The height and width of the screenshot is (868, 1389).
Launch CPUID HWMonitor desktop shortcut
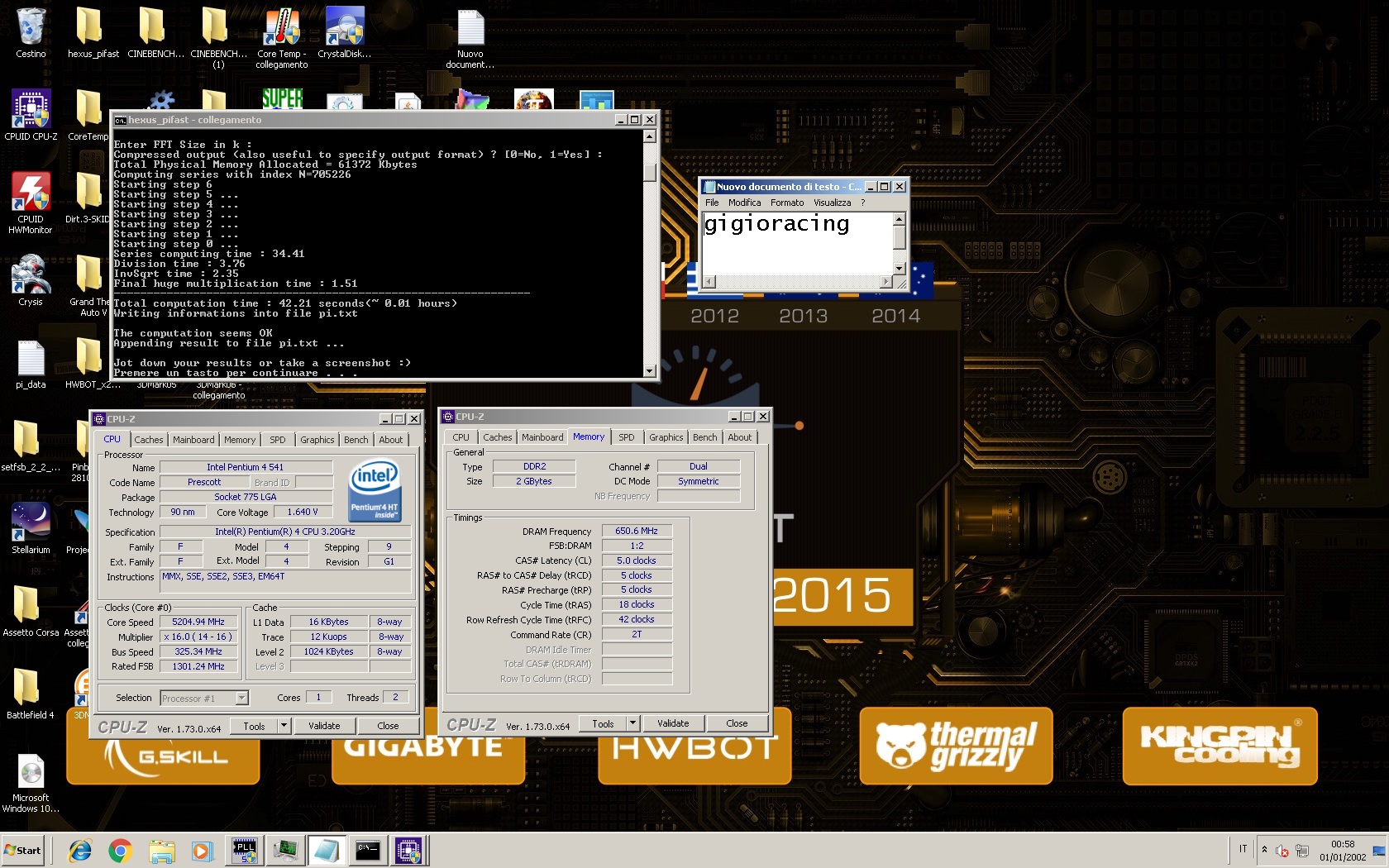[31, 203]
